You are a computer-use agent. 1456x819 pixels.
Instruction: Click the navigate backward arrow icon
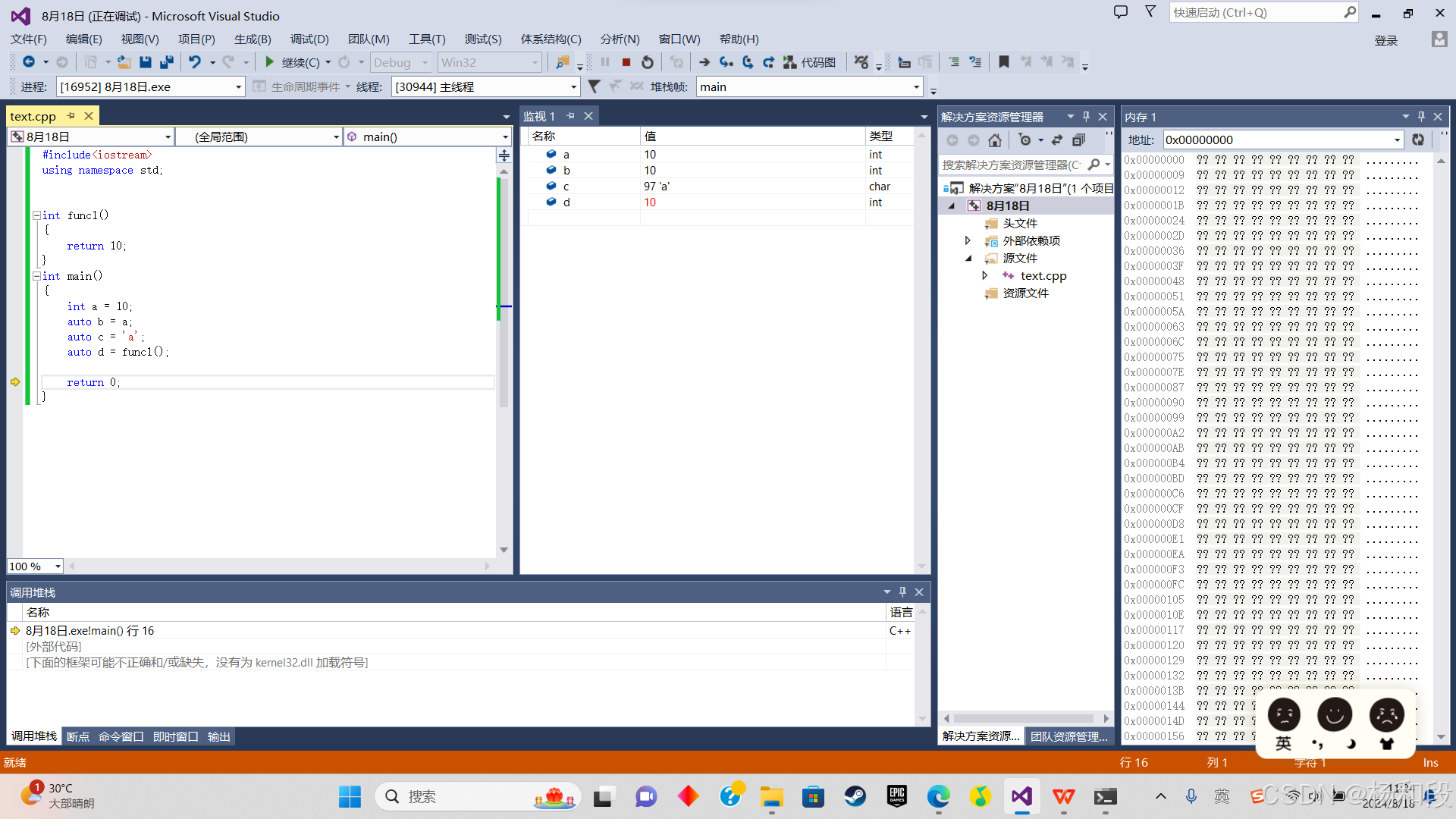point(29,62)
